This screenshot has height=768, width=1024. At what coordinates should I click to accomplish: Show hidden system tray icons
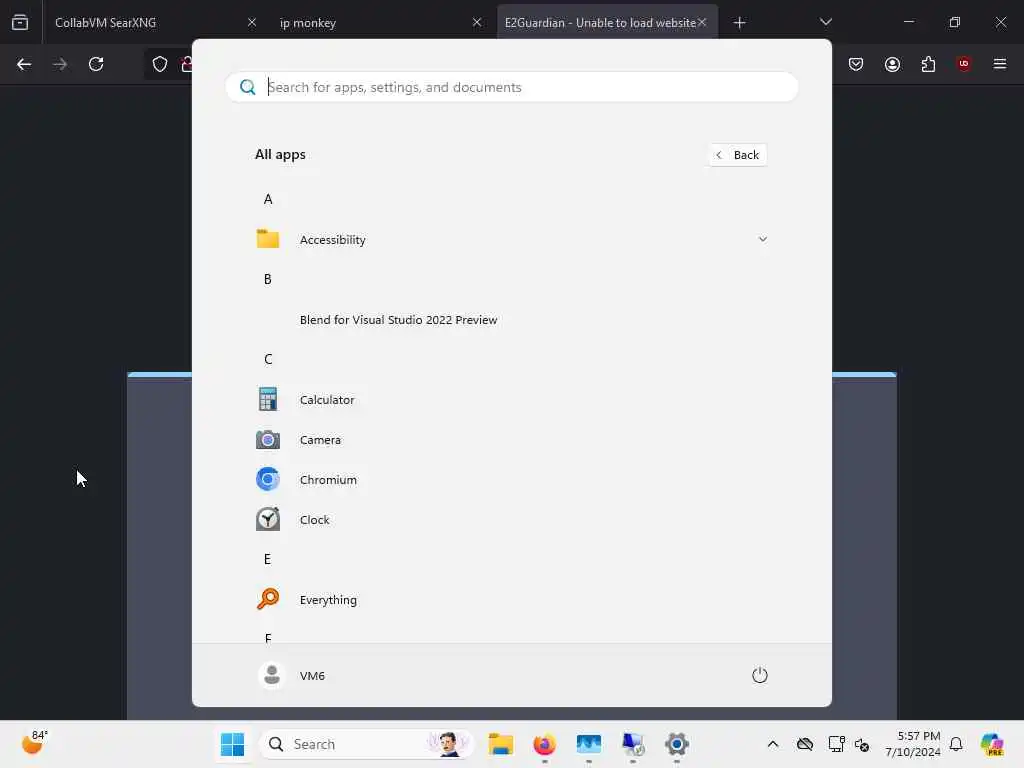point(773,744)
